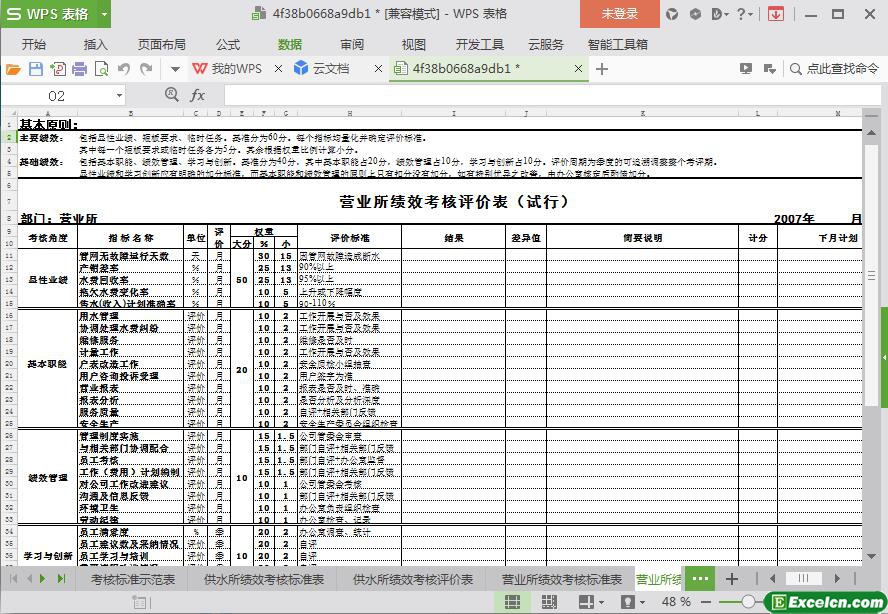Click the zoom out minus button
The image size is (888, 614).
click(x=706, y=602)
